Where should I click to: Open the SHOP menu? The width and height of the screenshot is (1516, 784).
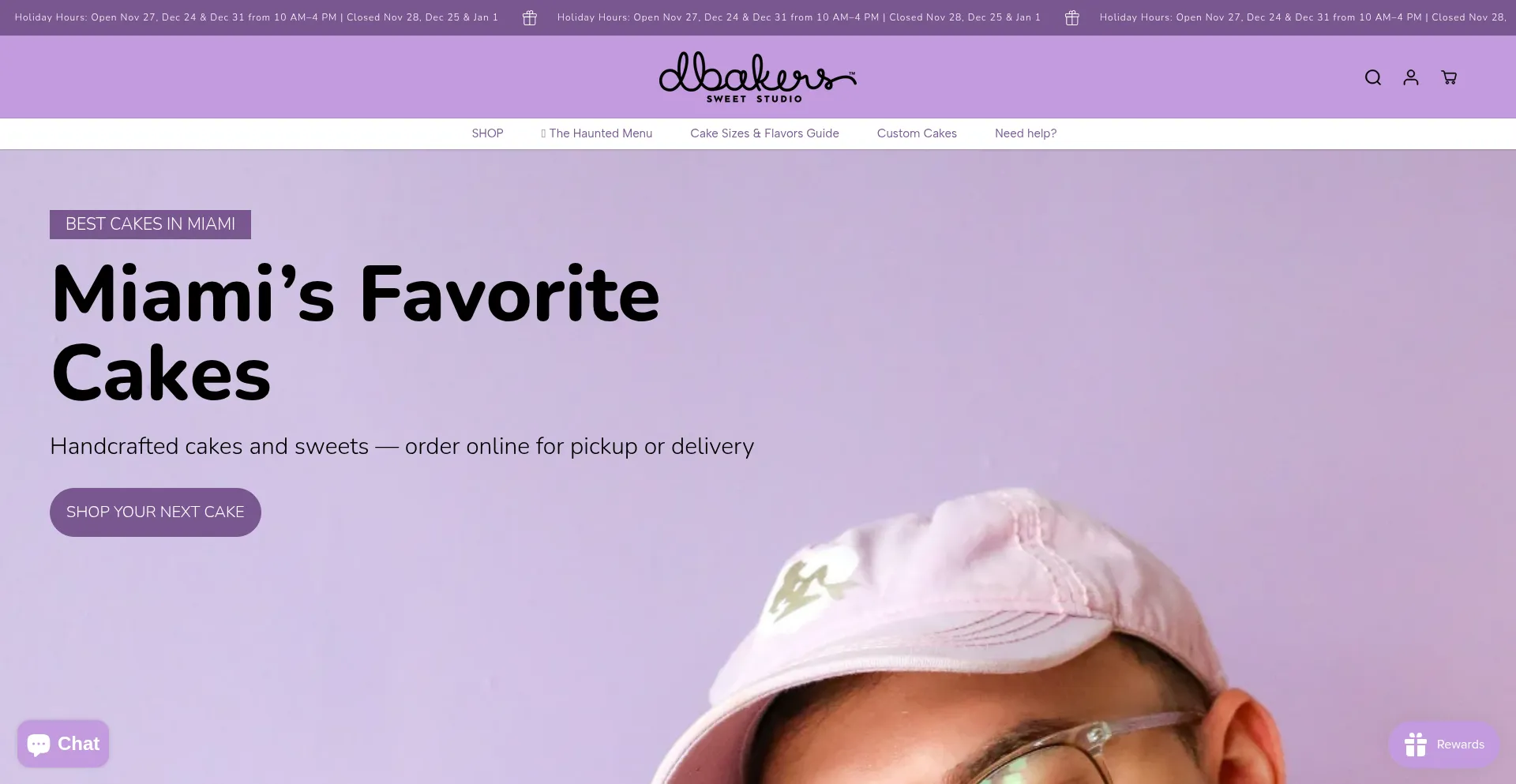point(487,133)
